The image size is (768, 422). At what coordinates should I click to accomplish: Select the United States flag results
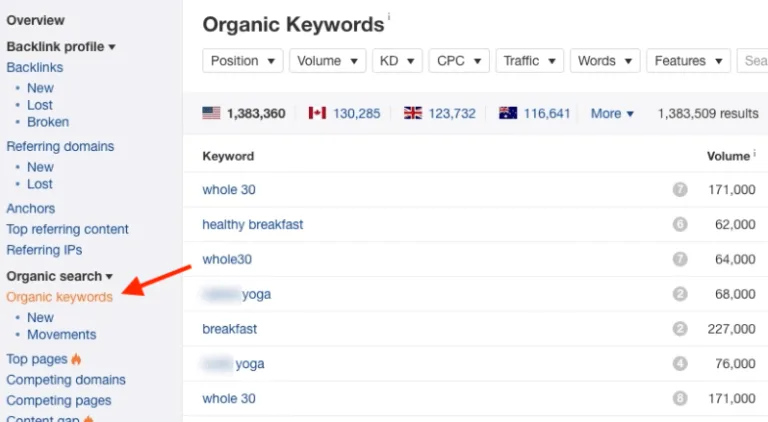pyautogui.click(x=244, y=114)
